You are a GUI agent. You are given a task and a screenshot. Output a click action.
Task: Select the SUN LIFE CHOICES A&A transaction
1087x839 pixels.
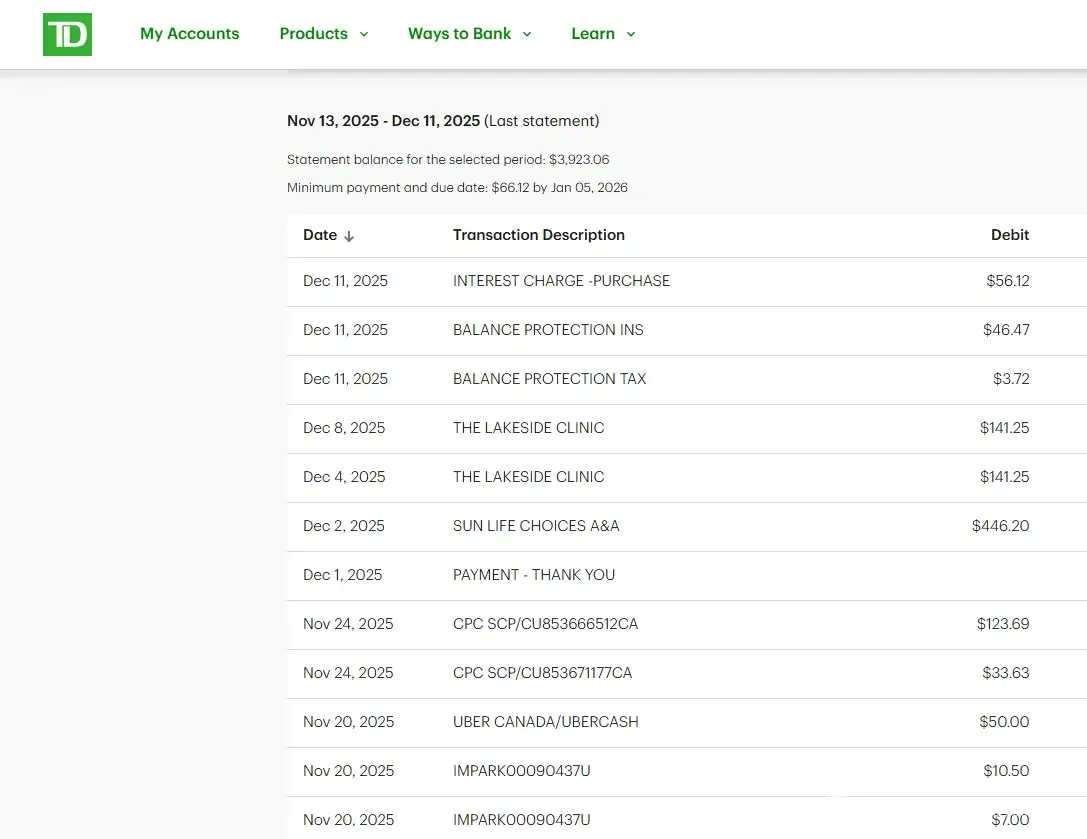click(x=536, y=526)
